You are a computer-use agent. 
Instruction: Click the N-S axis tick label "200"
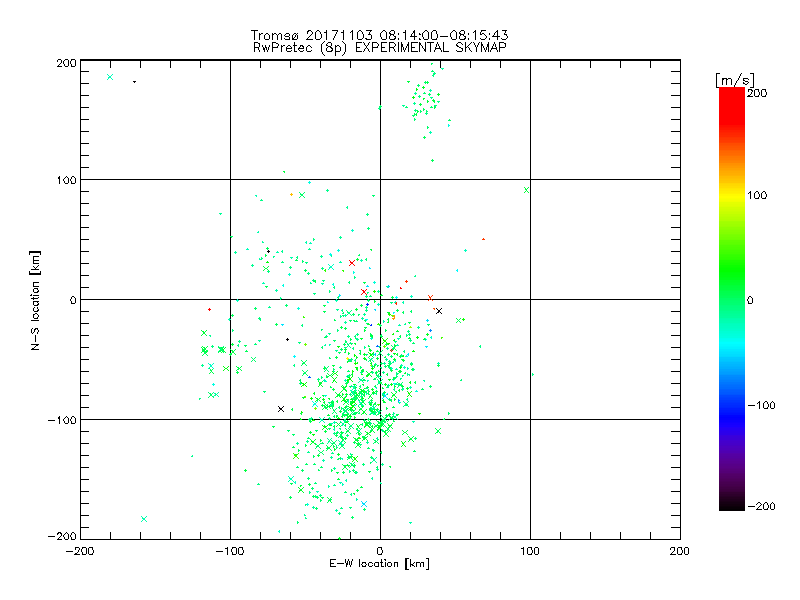[x=66, y=64]
